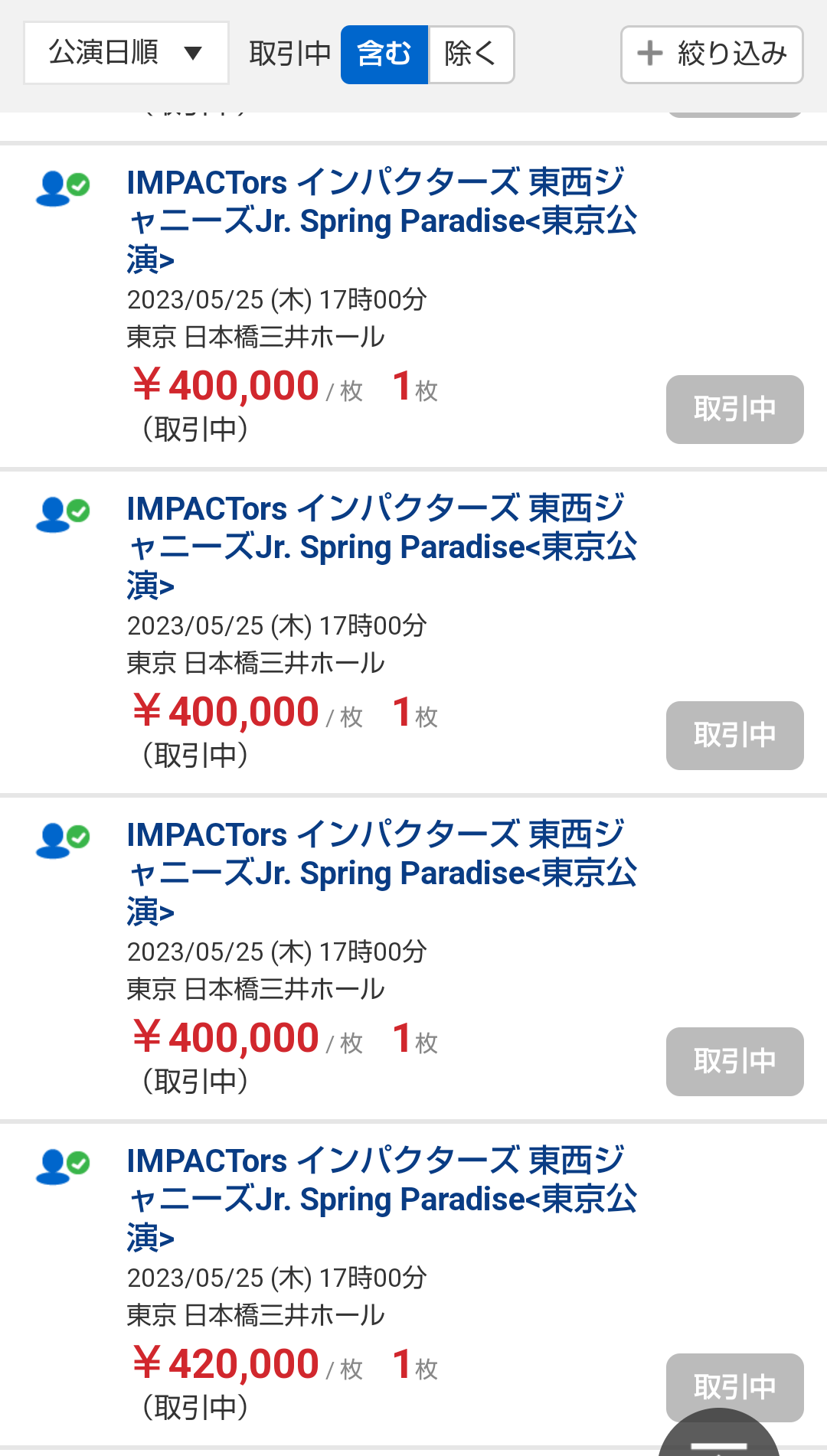Open the fourth IMPACTors listing title link
This screenshot has height=1456, width=827.
(381, 1199)
